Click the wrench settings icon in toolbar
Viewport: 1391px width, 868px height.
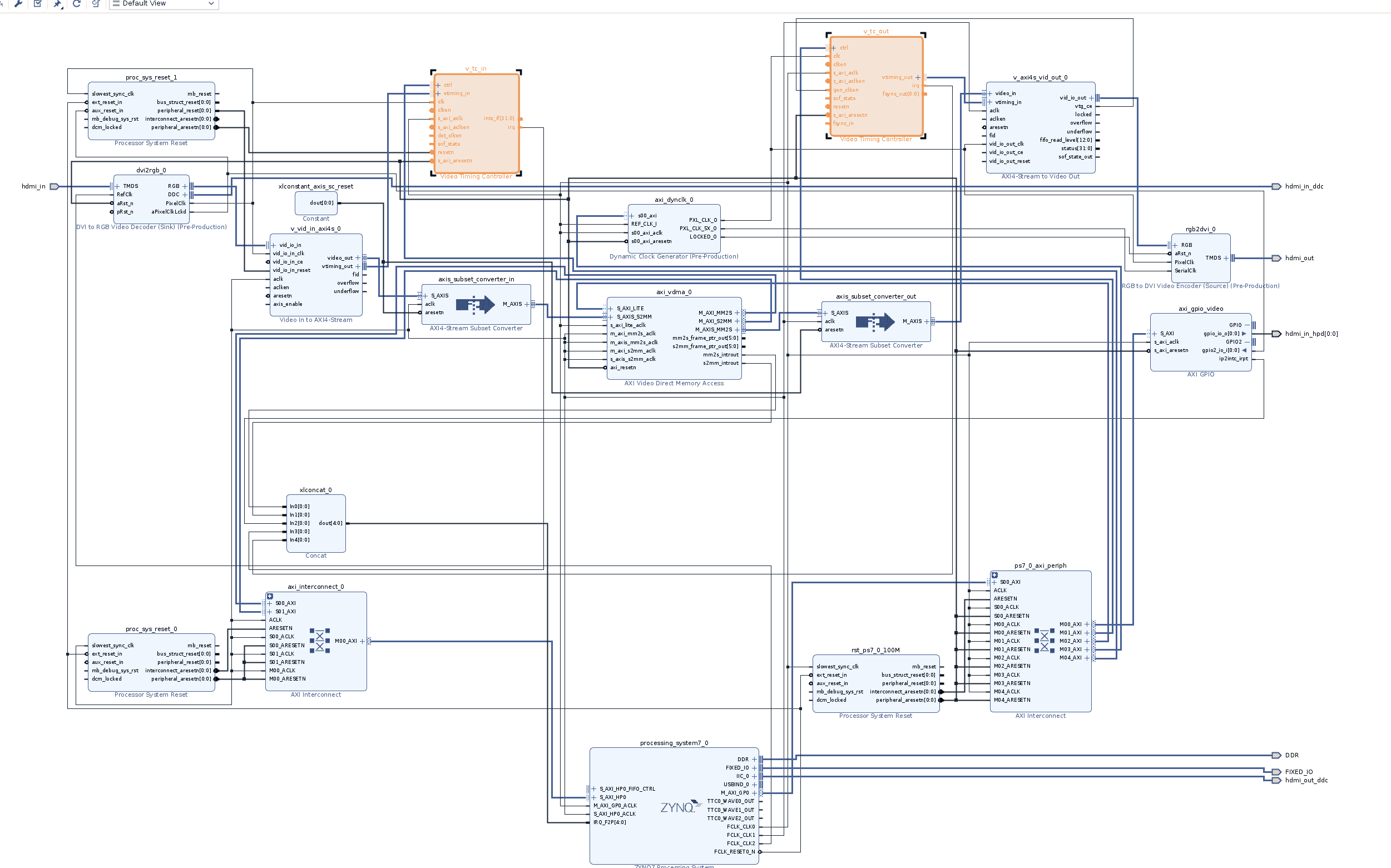18,3
